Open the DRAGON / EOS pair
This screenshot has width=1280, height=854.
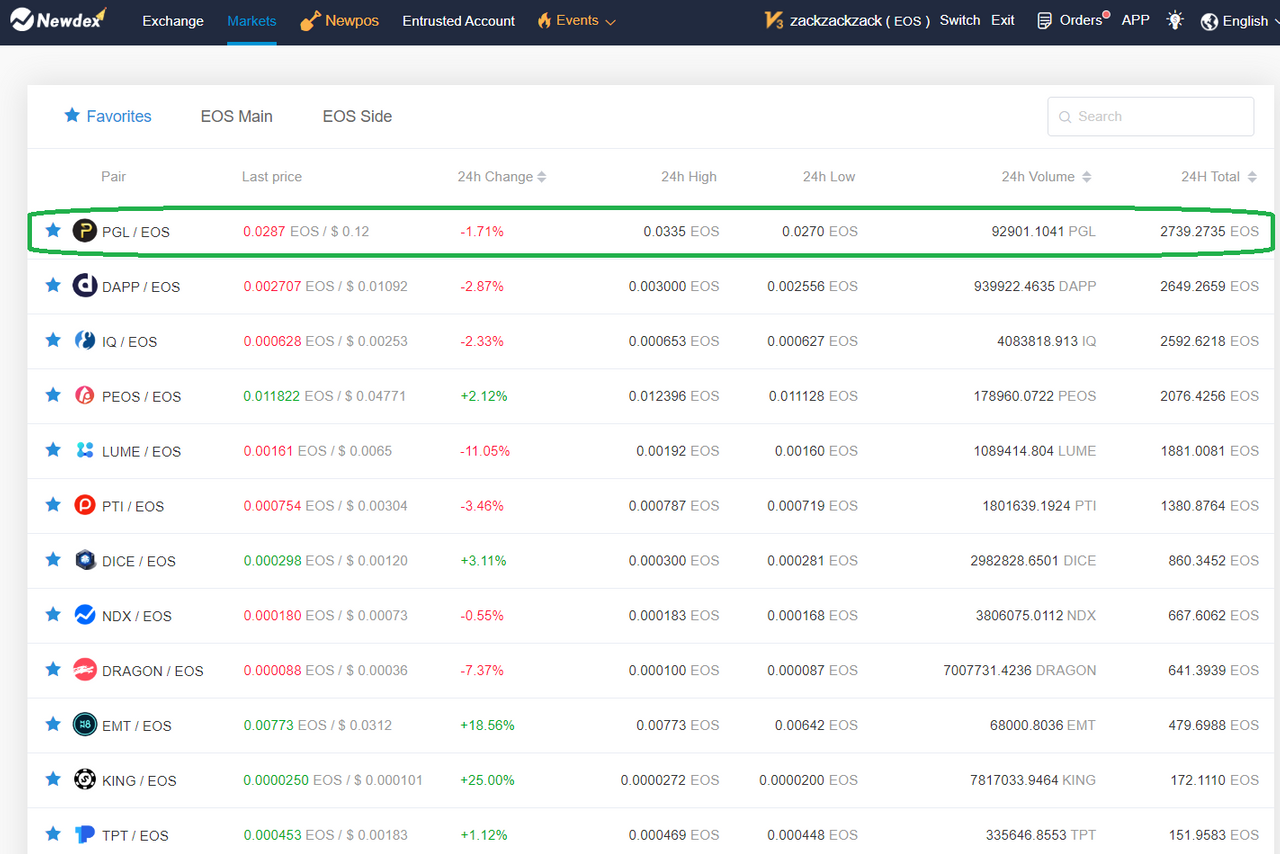[x=153, y=671]
